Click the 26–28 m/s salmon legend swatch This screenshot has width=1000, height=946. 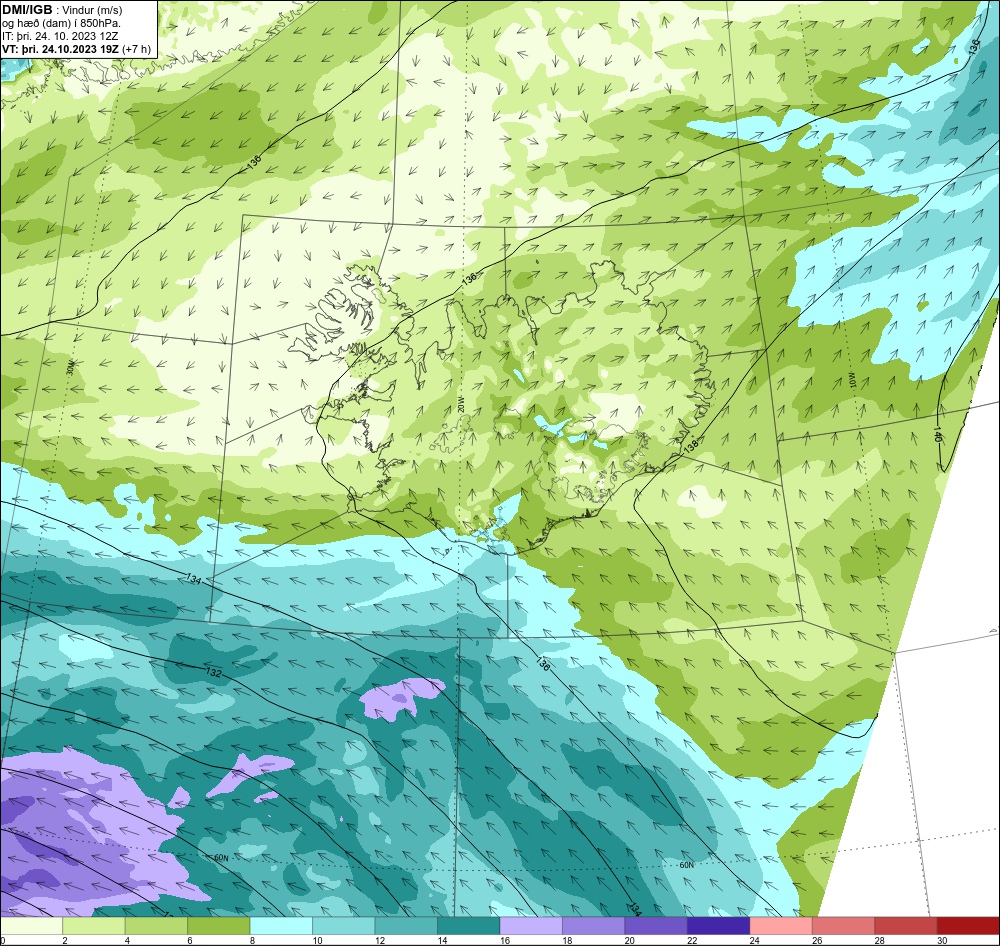point(844,926)
